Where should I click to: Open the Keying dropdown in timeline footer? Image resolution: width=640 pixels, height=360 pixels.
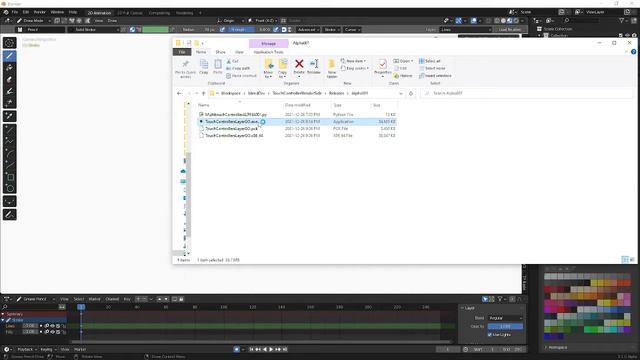pyautogui.click(x=48, y=349)
